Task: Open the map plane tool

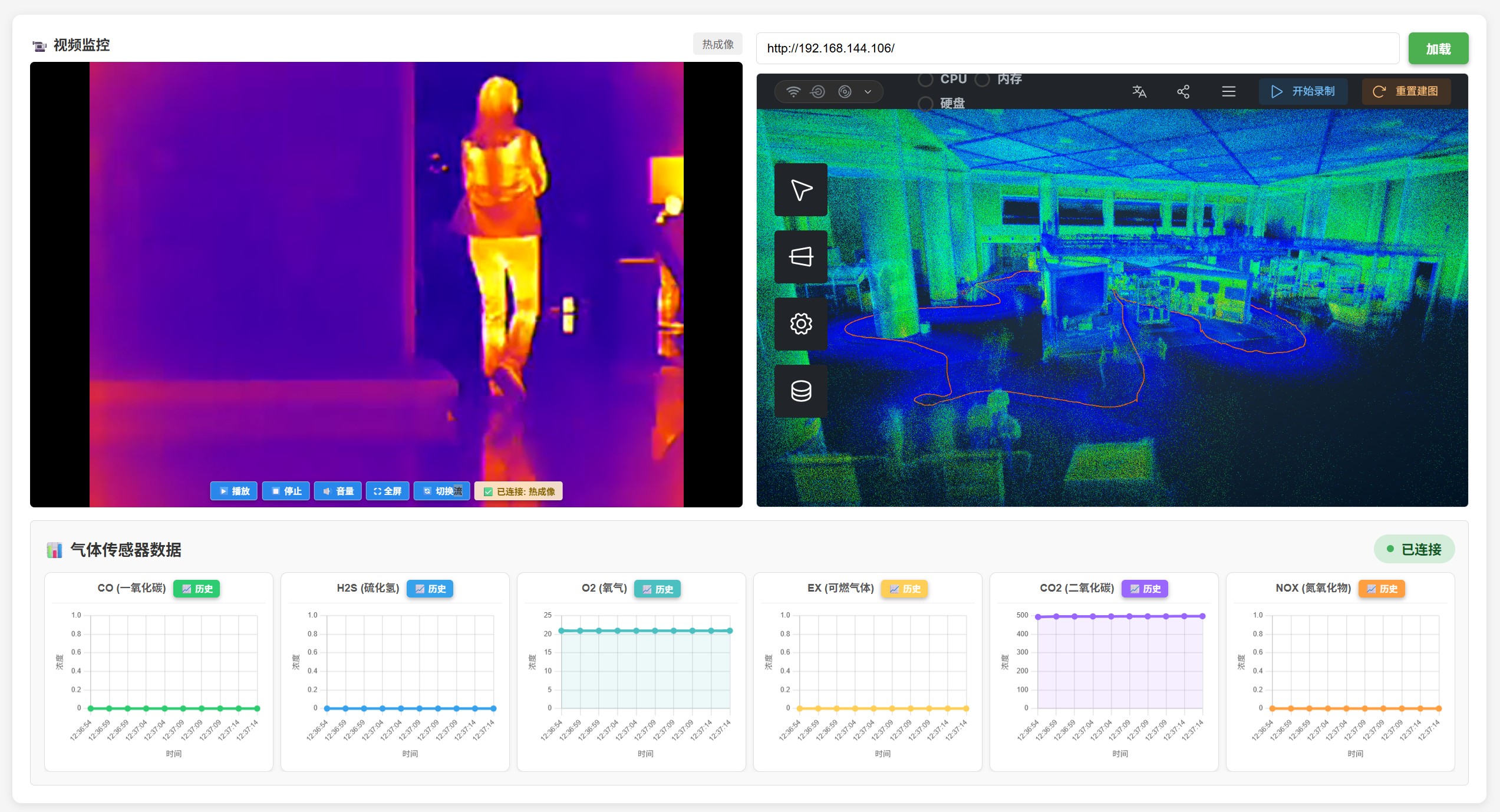Action: tap(800, 257)
